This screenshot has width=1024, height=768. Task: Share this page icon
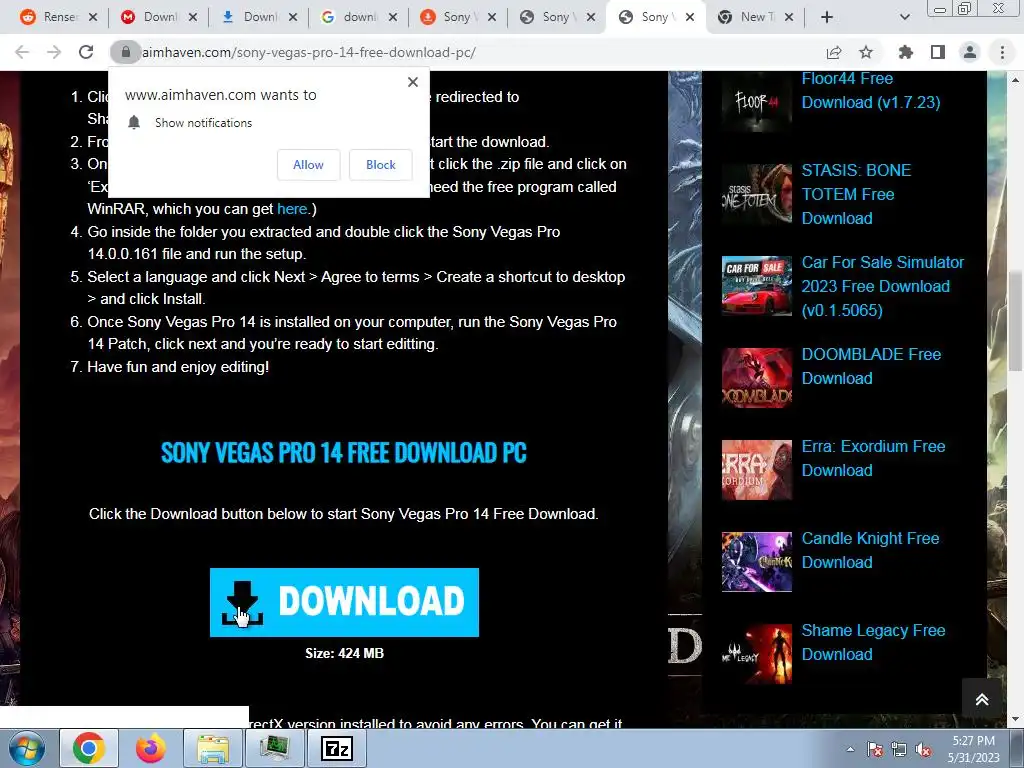pyautogui.click(x=833, y=52)
